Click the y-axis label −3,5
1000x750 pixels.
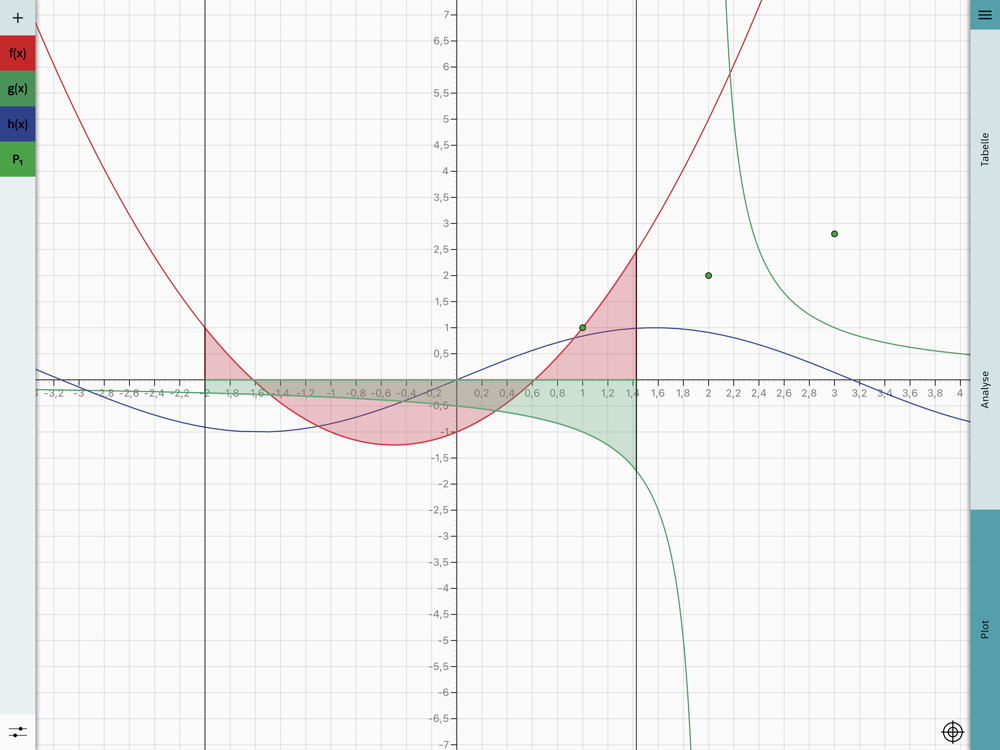438,562
